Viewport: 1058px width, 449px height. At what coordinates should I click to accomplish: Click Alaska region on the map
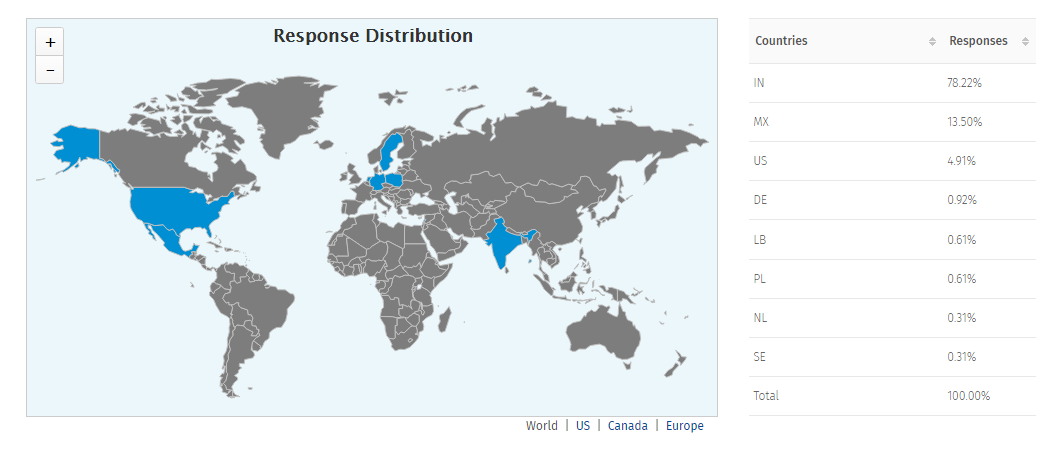click(76, 147)
